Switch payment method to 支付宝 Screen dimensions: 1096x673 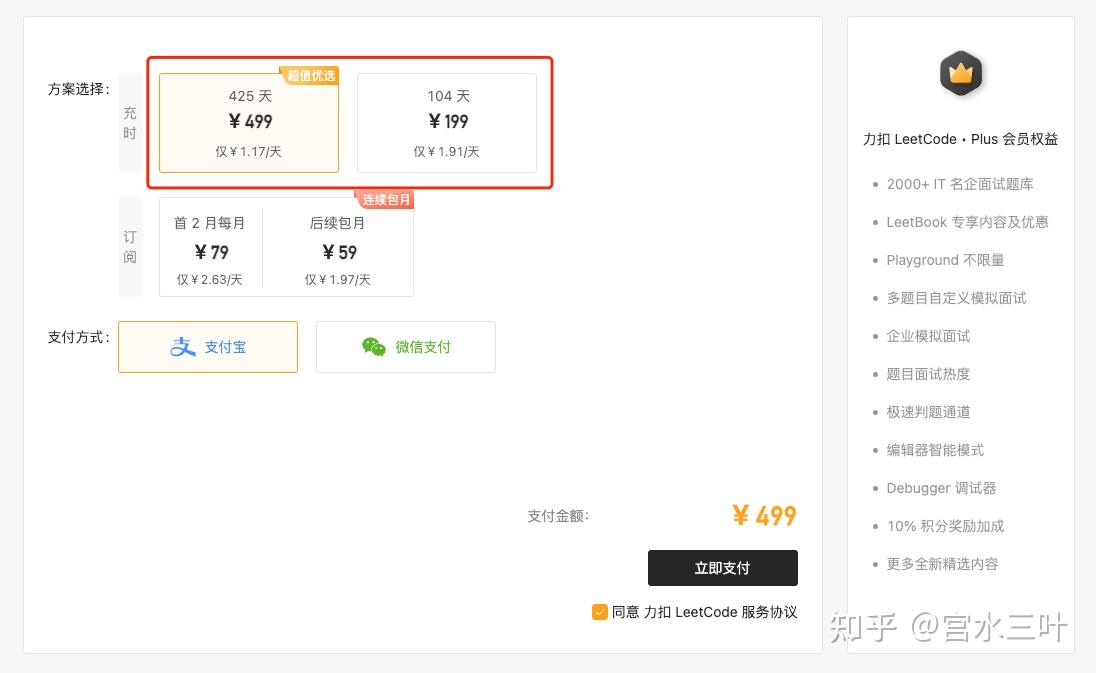pos(207,346)
